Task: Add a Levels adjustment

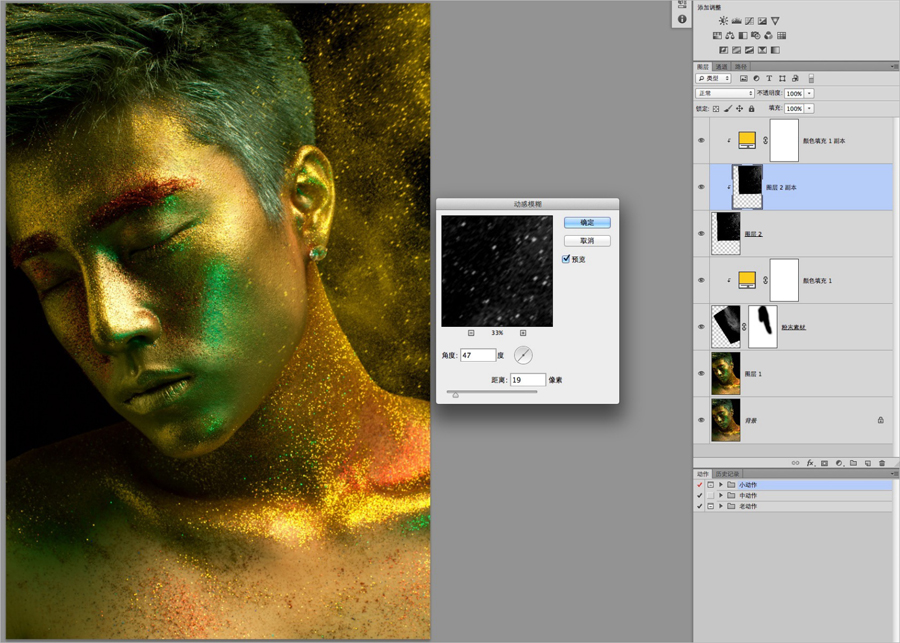Action: tap(736, 21)
